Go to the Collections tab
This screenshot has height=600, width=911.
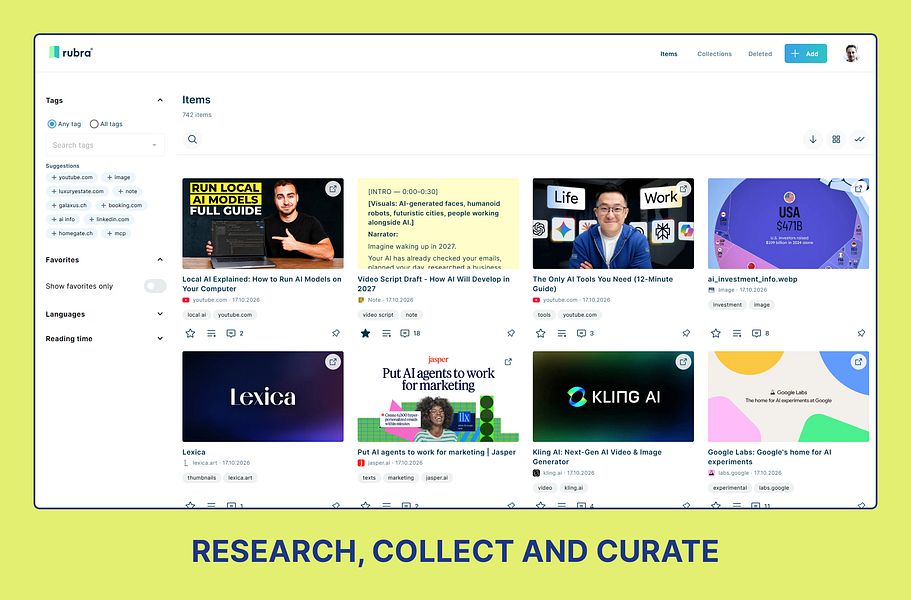(715, 53)
